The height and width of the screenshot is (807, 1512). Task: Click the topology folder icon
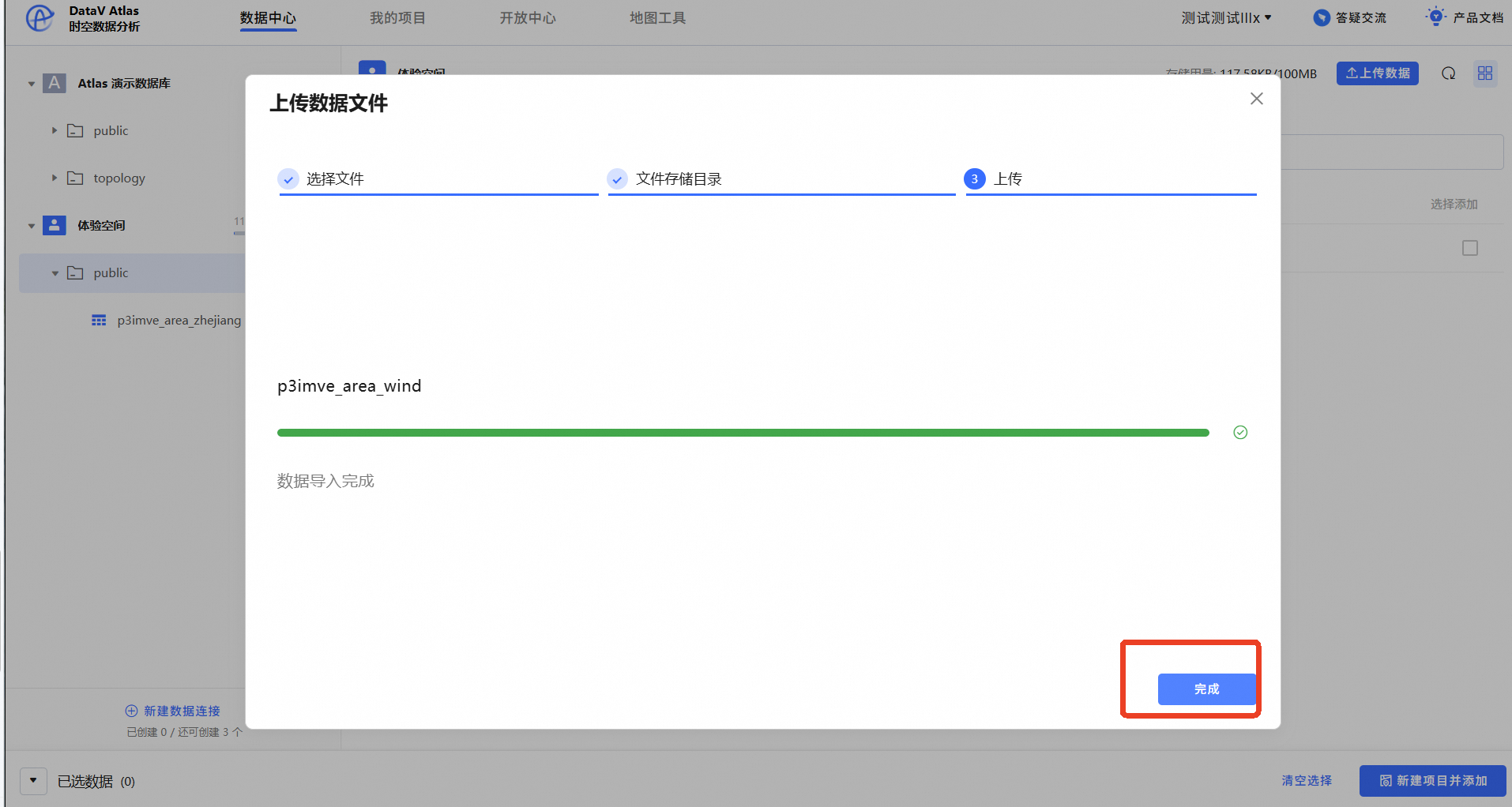pos(75,178)
